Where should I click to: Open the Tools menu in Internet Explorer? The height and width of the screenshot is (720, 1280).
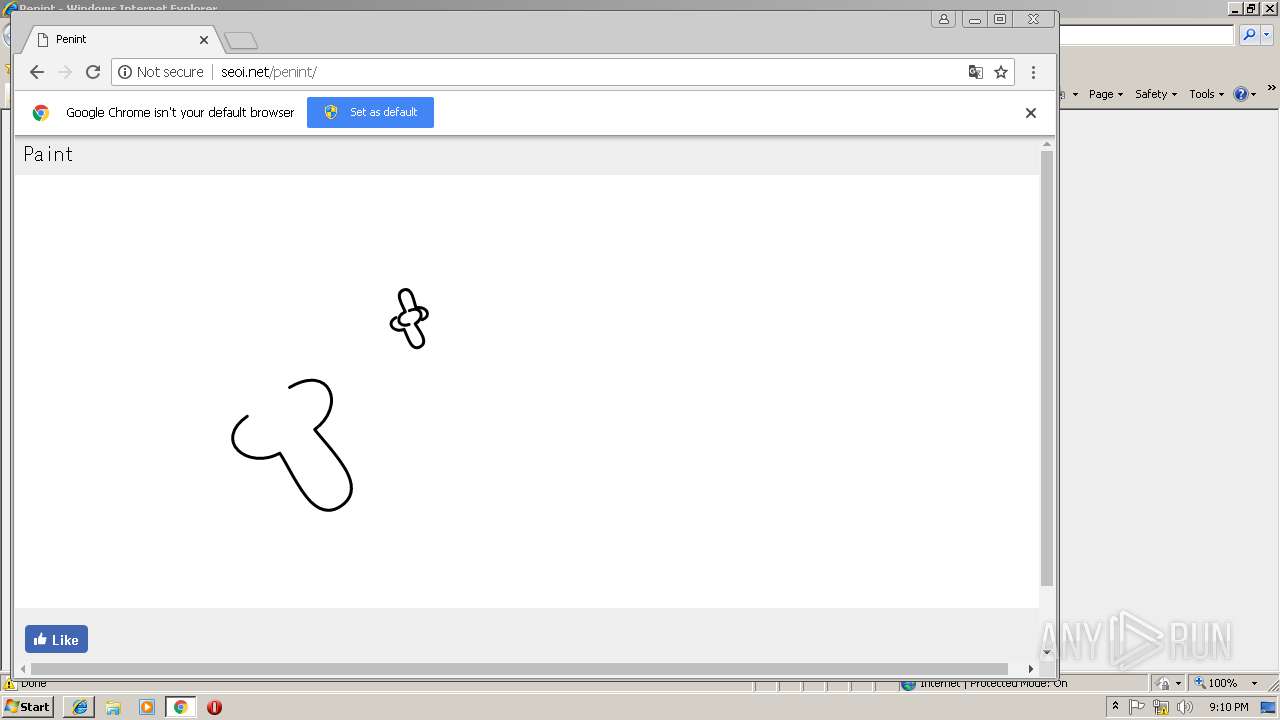pyautogui.click(x=1206, y=94)
